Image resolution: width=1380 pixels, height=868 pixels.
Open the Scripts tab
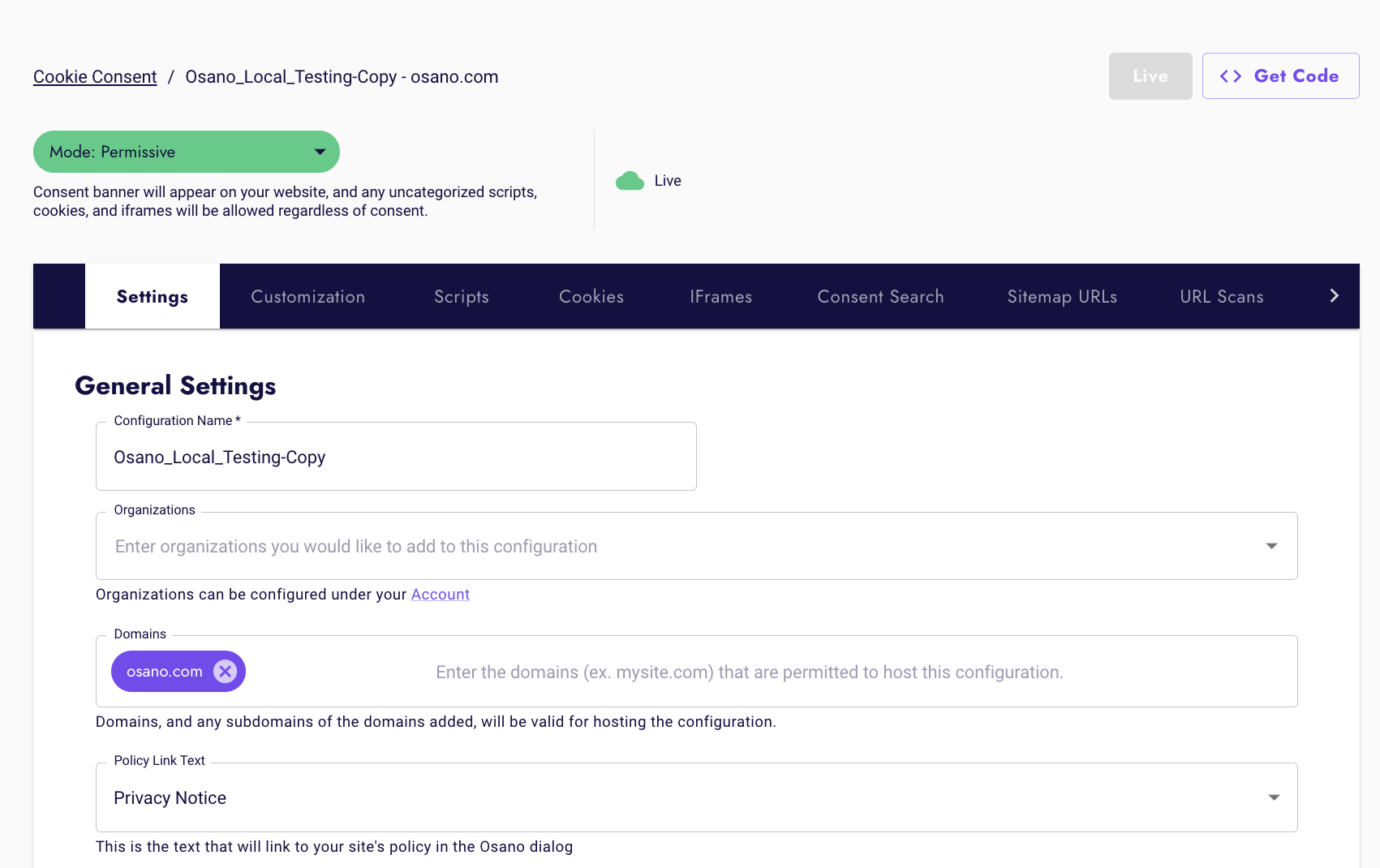[x=462, y=296]
